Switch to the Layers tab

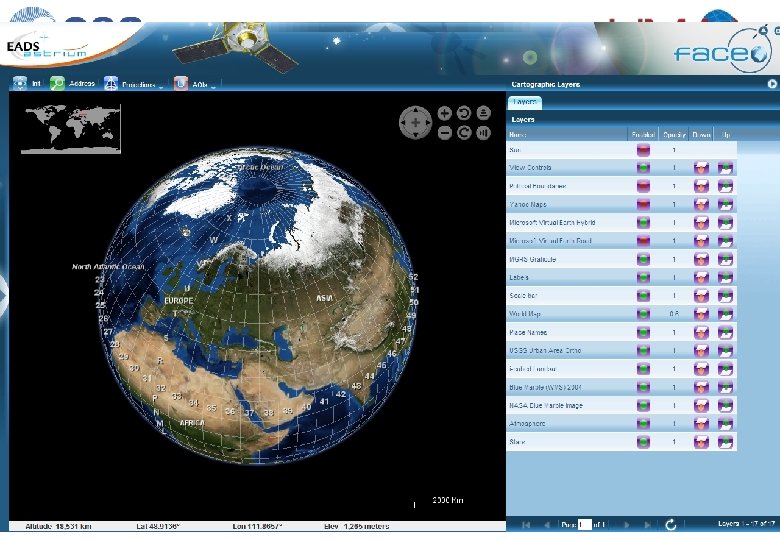click(525, 102)
